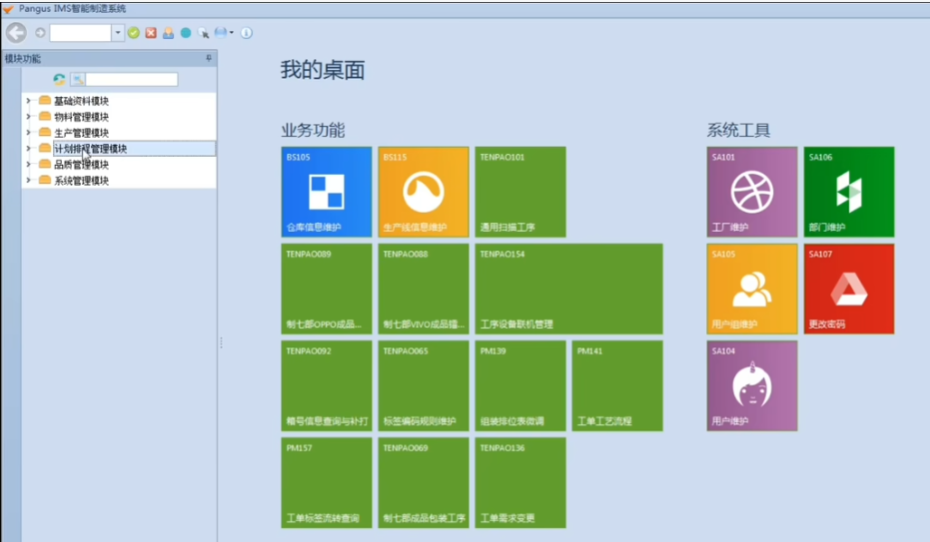Open the SA107 更改密码 tile
Image resolution: width=930 pixels, height=542 pixels.
coord(849,289)
